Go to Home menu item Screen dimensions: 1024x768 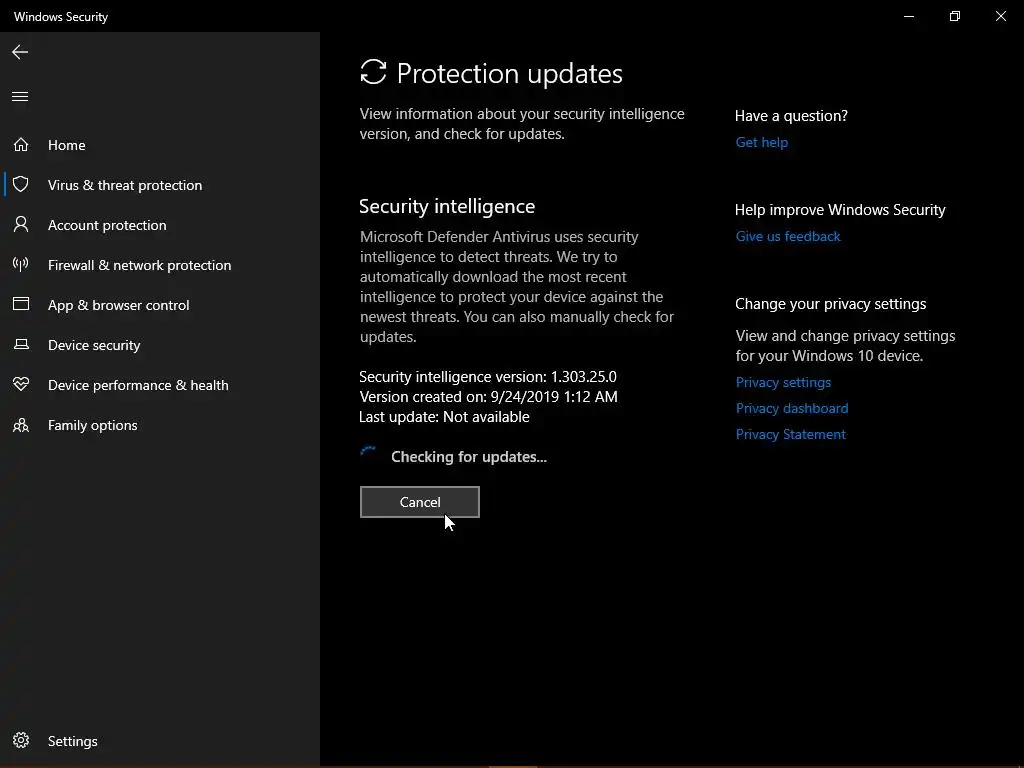67,145
